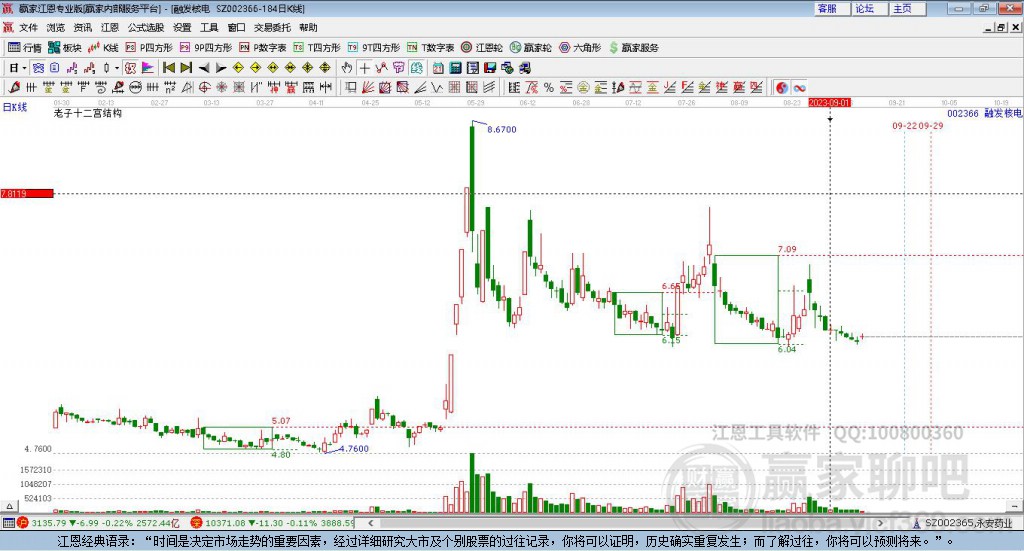Screen dimensions: 1024x551
Task: Open the T四方形 time square
Action: [317, 48]
